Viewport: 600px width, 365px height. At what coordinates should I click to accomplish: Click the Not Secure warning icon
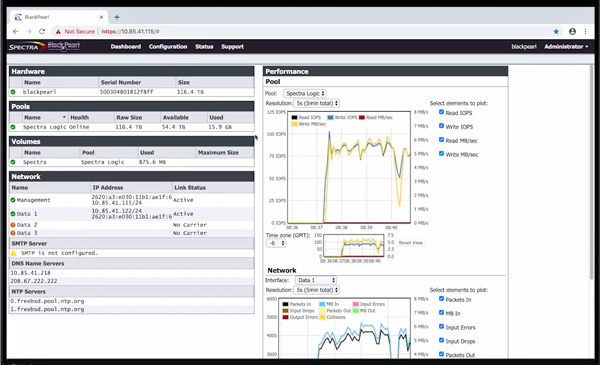tap(58, 31)
